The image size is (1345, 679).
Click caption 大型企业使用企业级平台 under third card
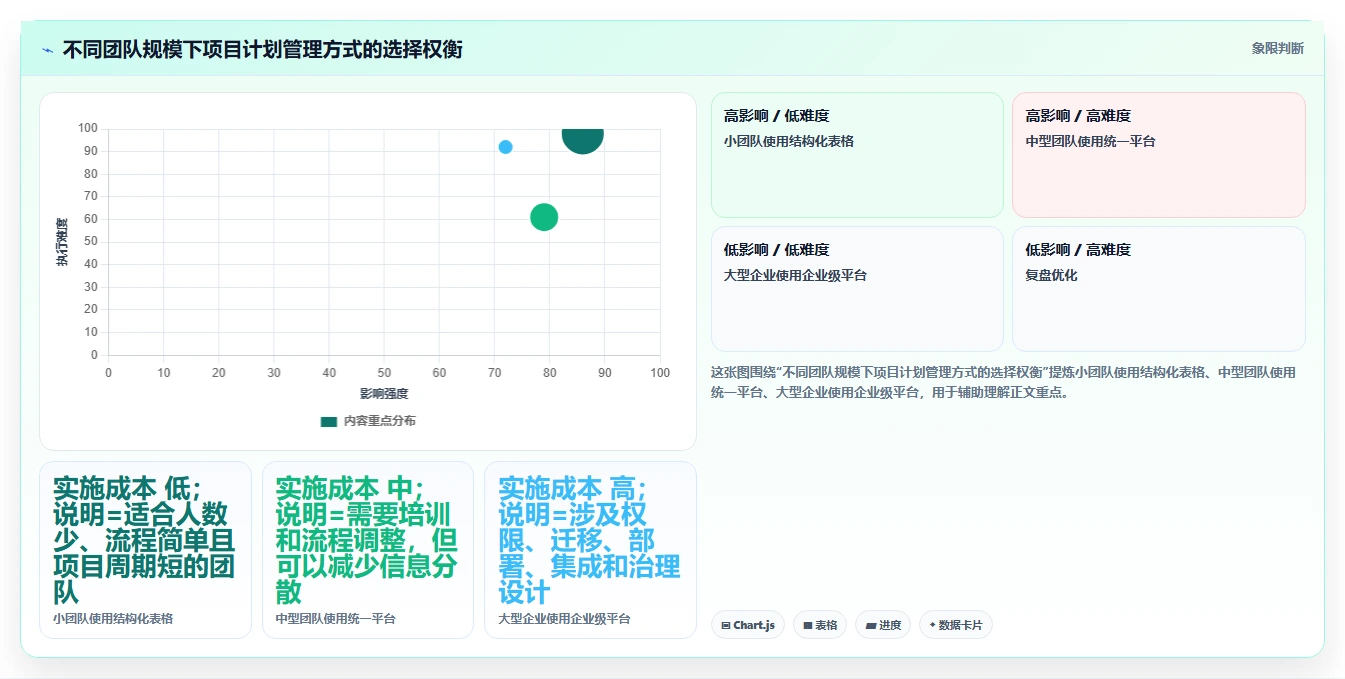tap(564, 619)
